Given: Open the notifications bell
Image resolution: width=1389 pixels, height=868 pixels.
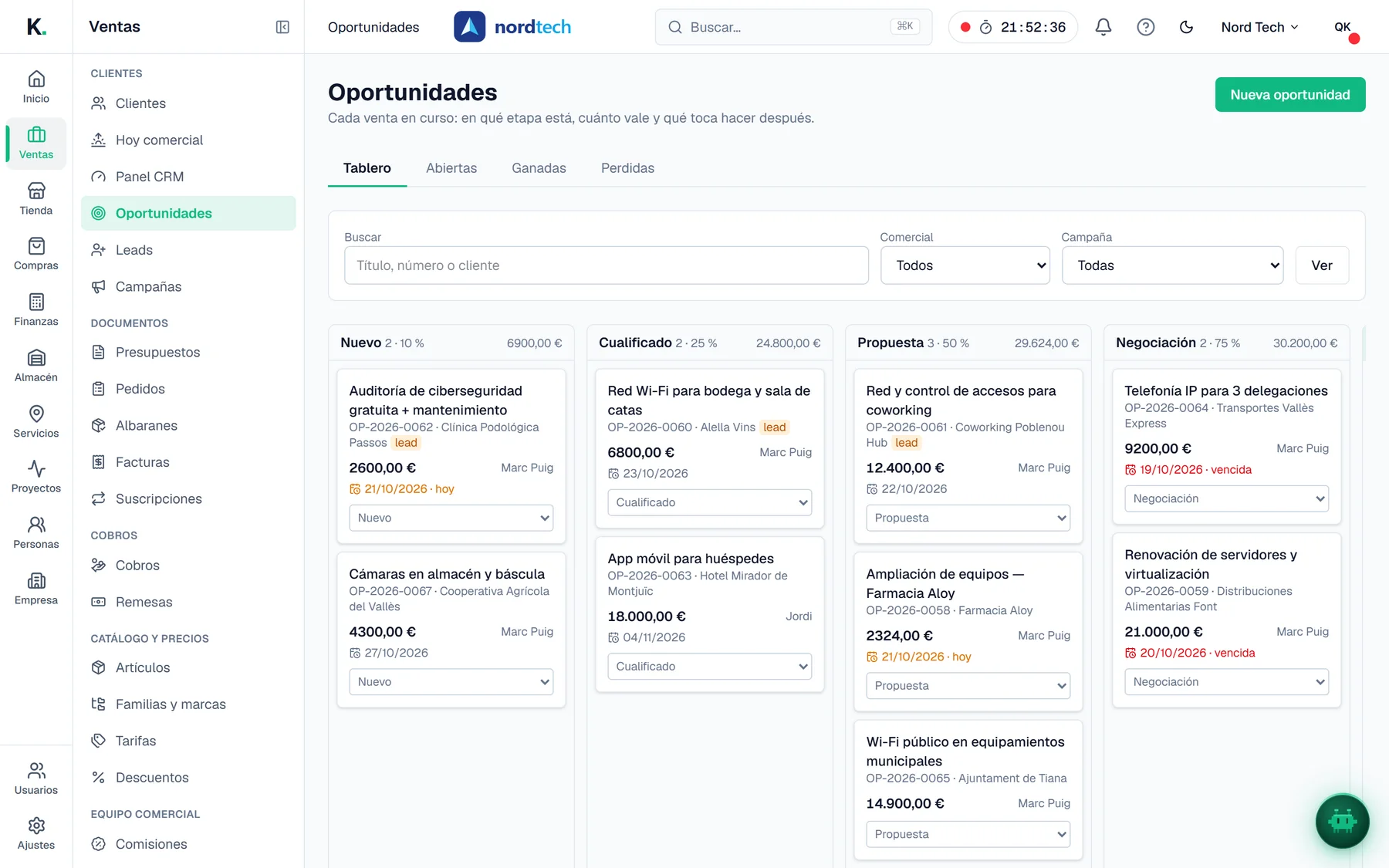Looking at the screenshot, I should tap(1103, 27).
